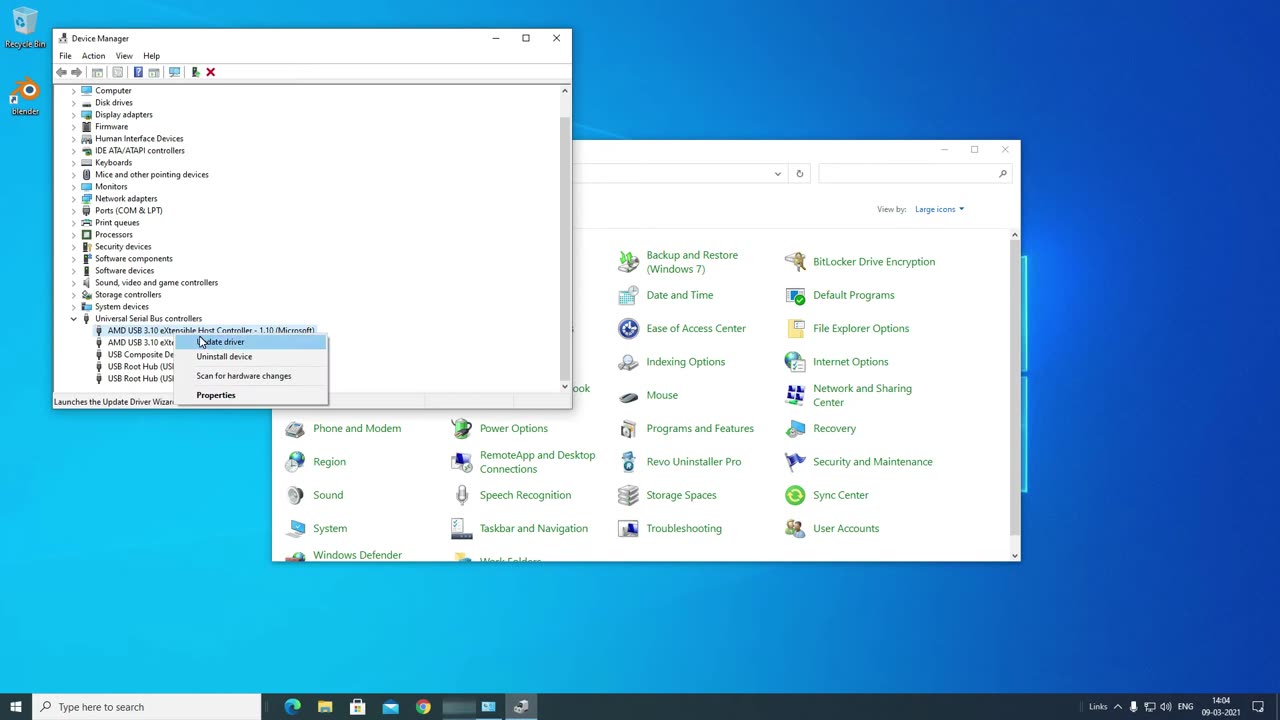This screenshot has width=1280, height=720.
Task: Select the USB Composite Device entry
Action: pos(140,354)
